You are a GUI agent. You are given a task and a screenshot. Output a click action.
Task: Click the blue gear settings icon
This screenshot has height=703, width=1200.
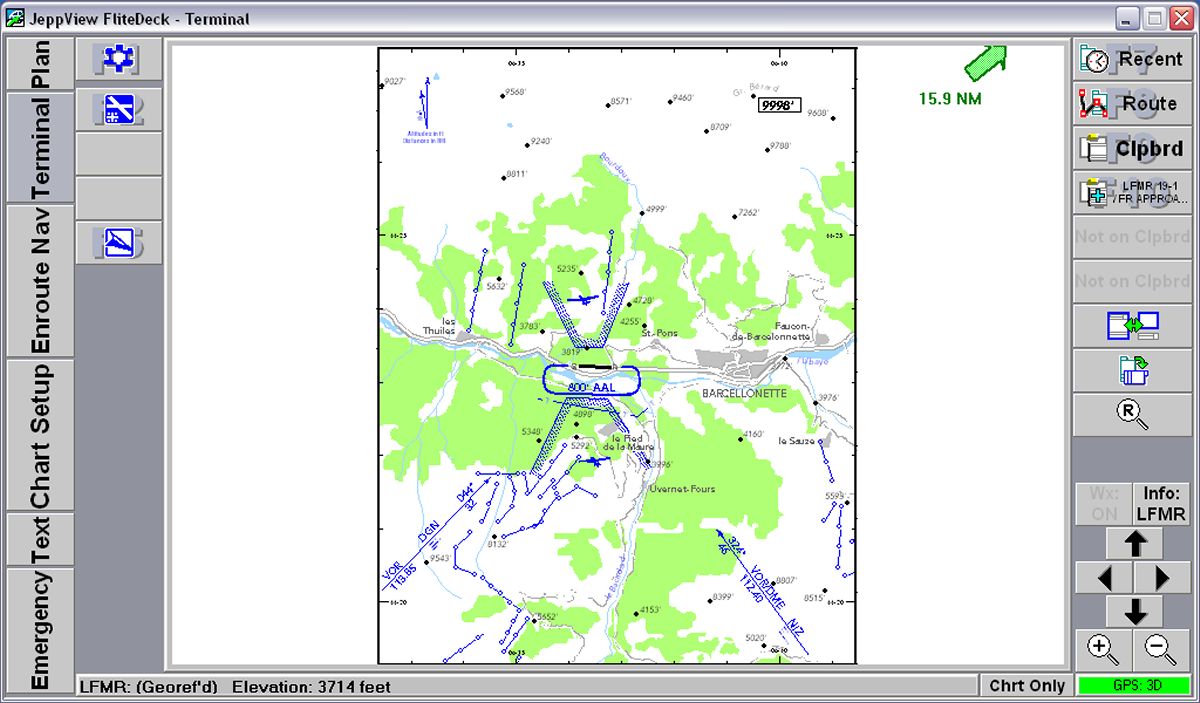(118, 60)
